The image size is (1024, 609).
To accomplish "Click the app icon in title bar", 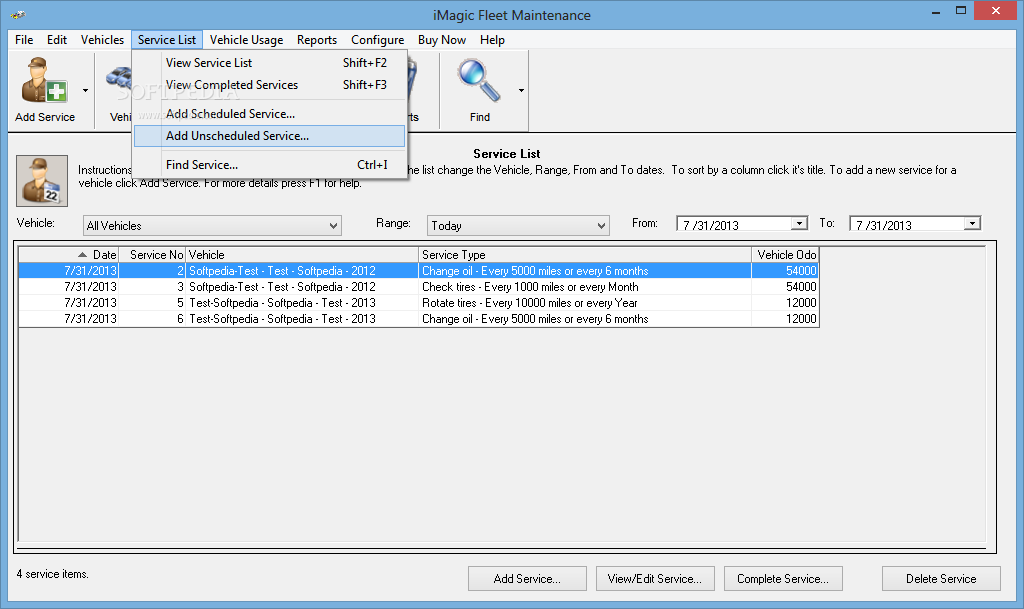I will click(18, 14).
